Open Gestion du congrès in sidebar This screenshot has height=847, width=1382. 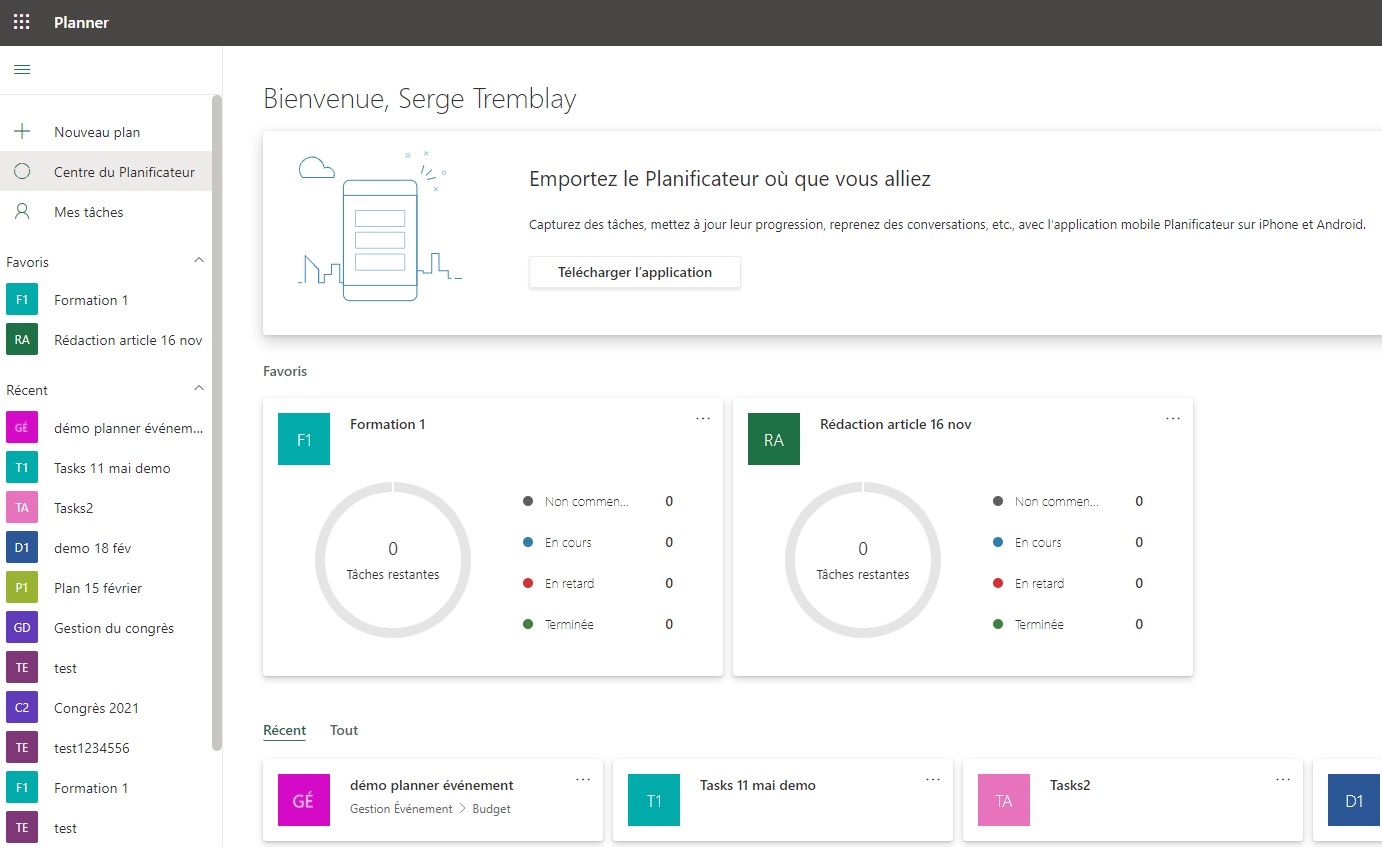click(106, 628)
